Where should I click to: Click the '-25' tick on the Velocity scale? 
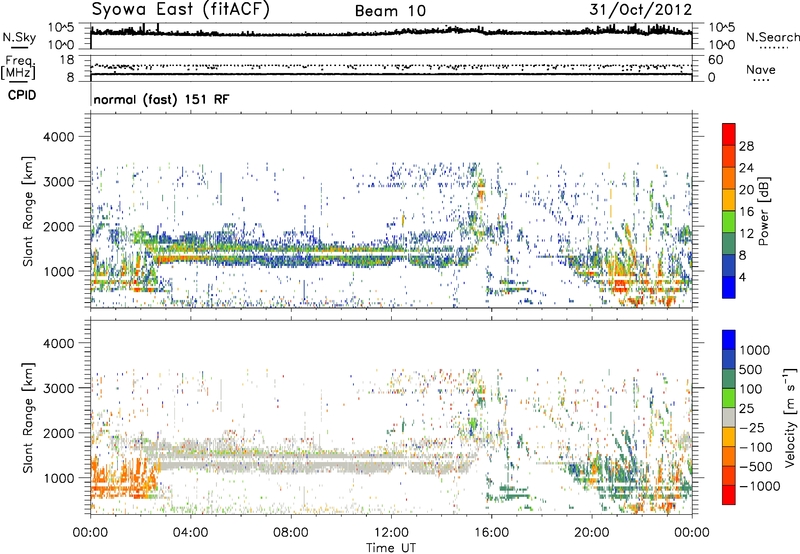(754, 429)
